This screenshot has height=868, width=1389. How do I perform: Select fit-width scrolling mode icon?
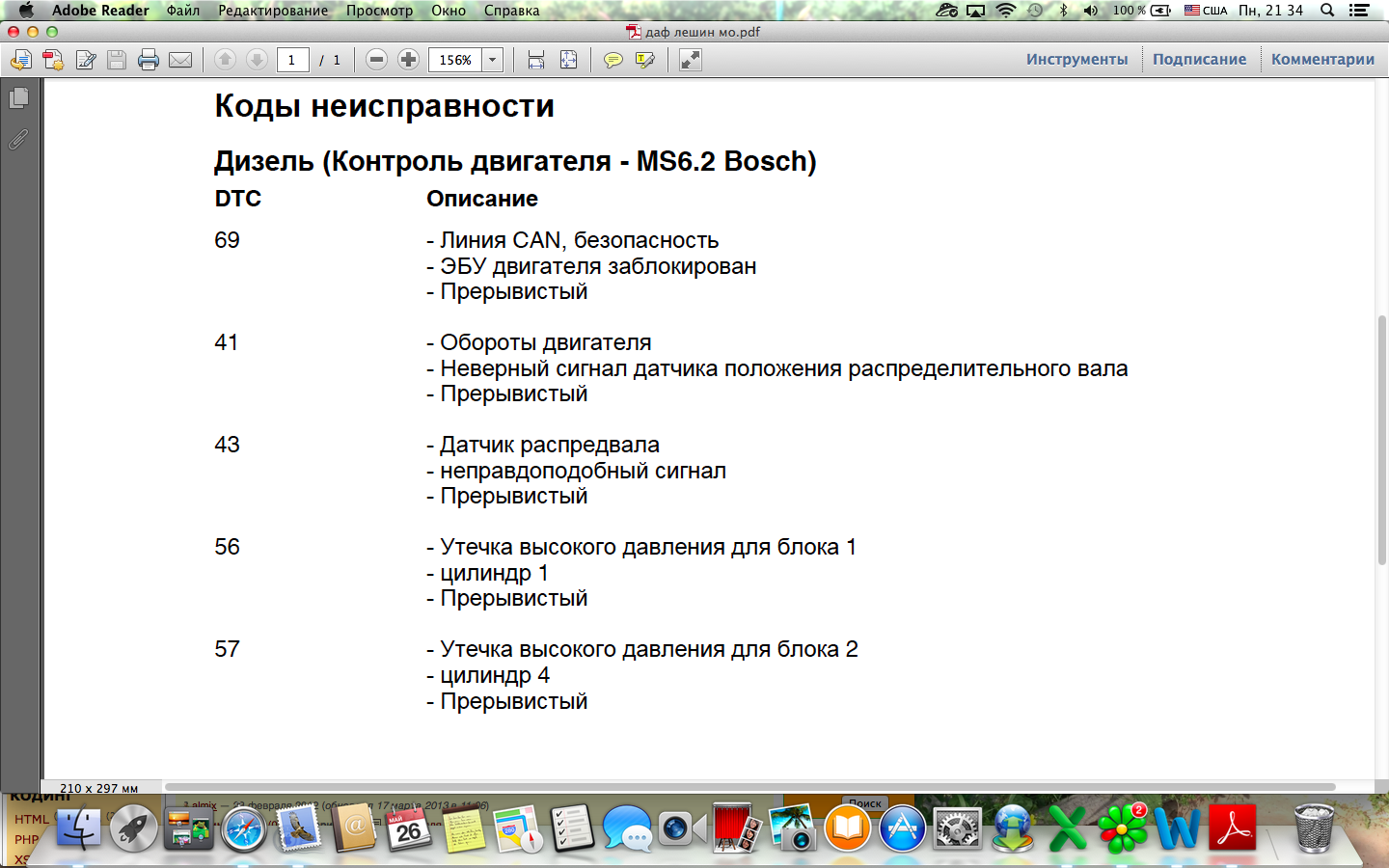(536, 60)
